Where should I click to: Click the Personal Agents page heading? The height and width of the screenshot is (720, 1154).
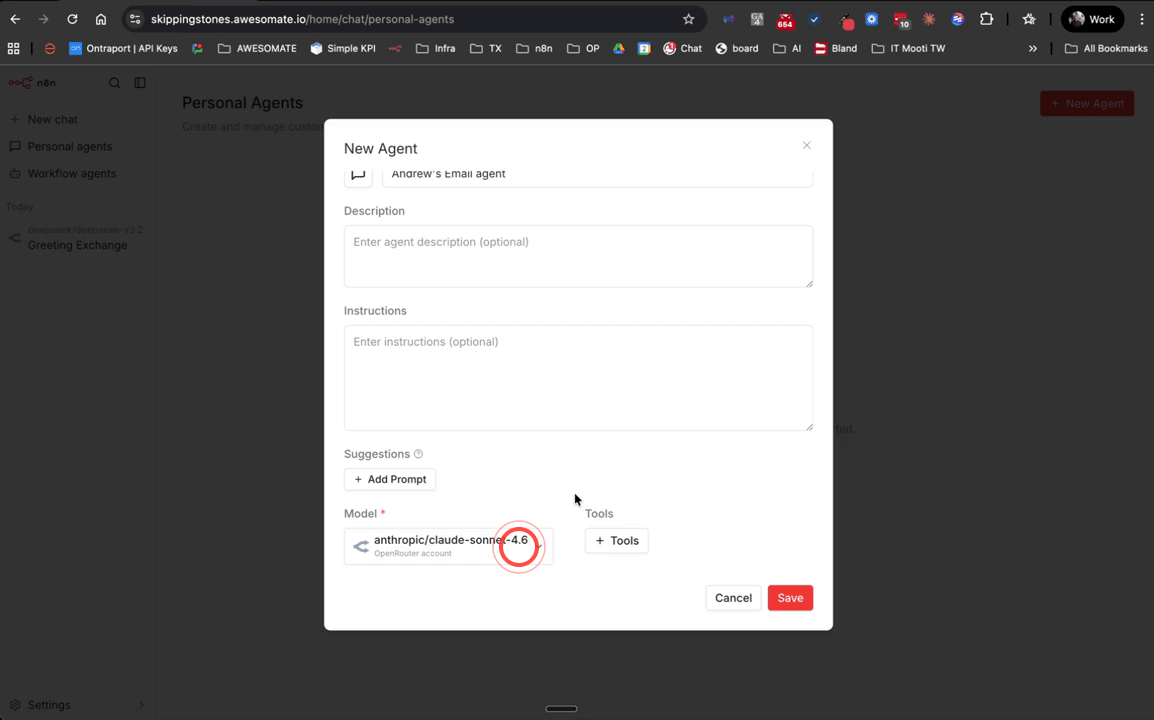coord(242,103)
